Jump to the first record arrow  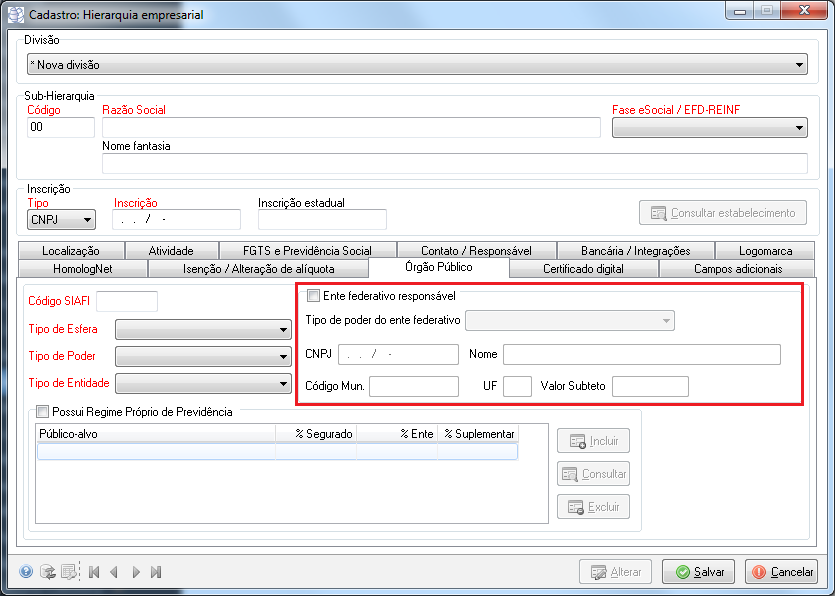(x=94, y=572)
